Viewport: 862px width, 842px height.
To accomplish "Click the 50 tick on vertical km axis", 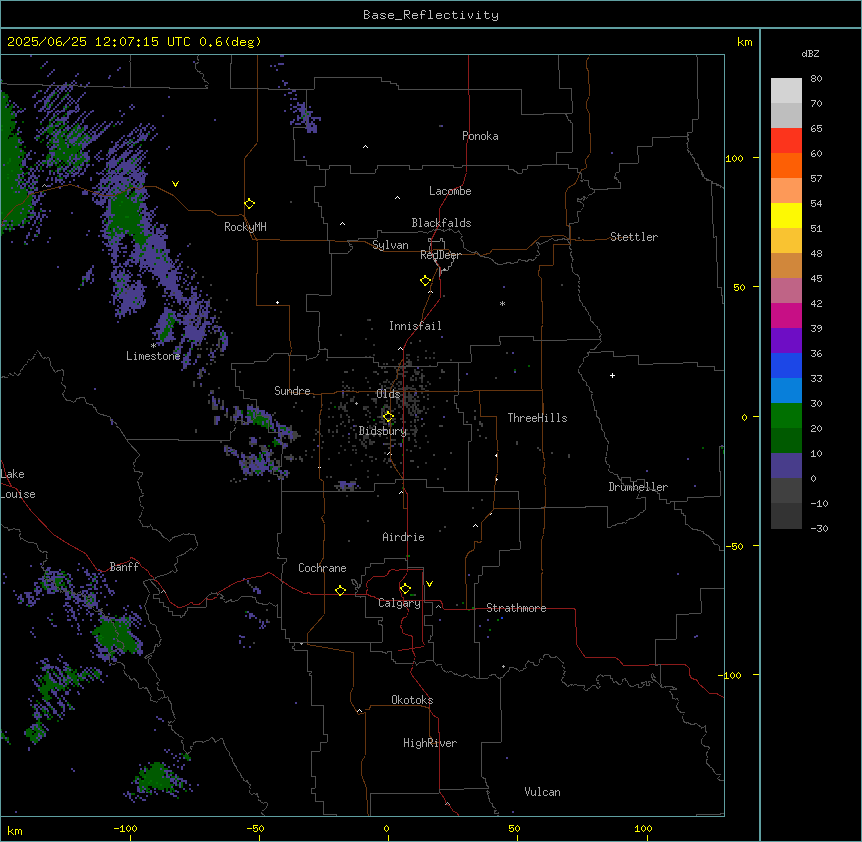I will point(739,287).
